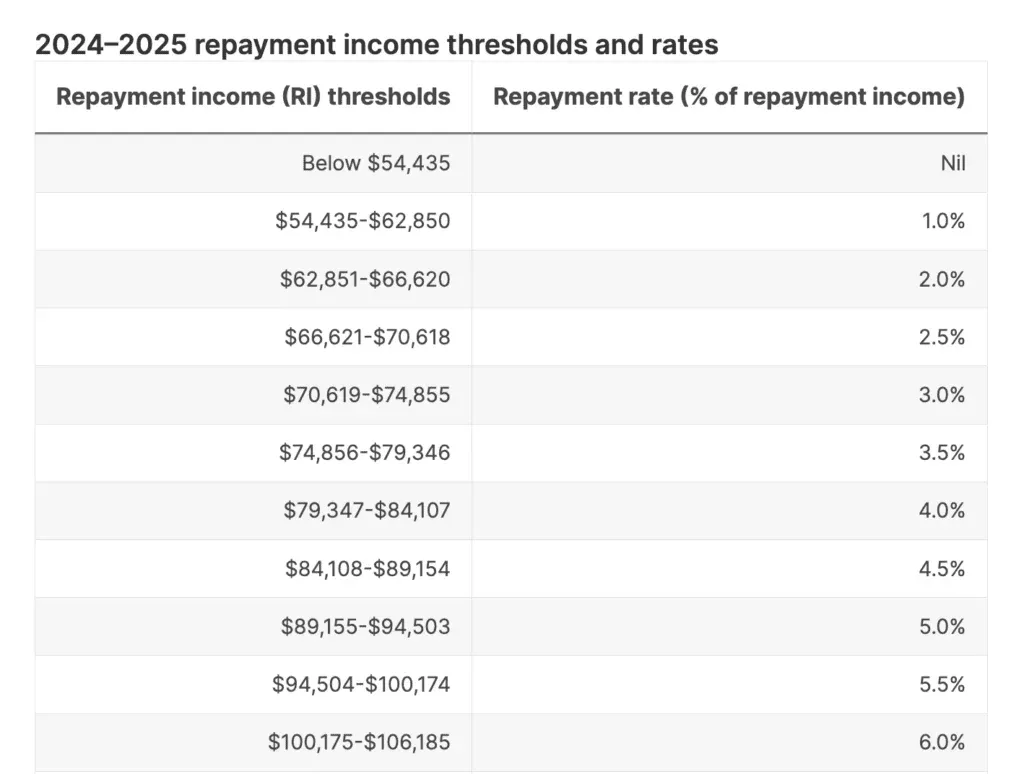
Task: Click the 4.5% repayment rate value
Action: click(942, 568)
